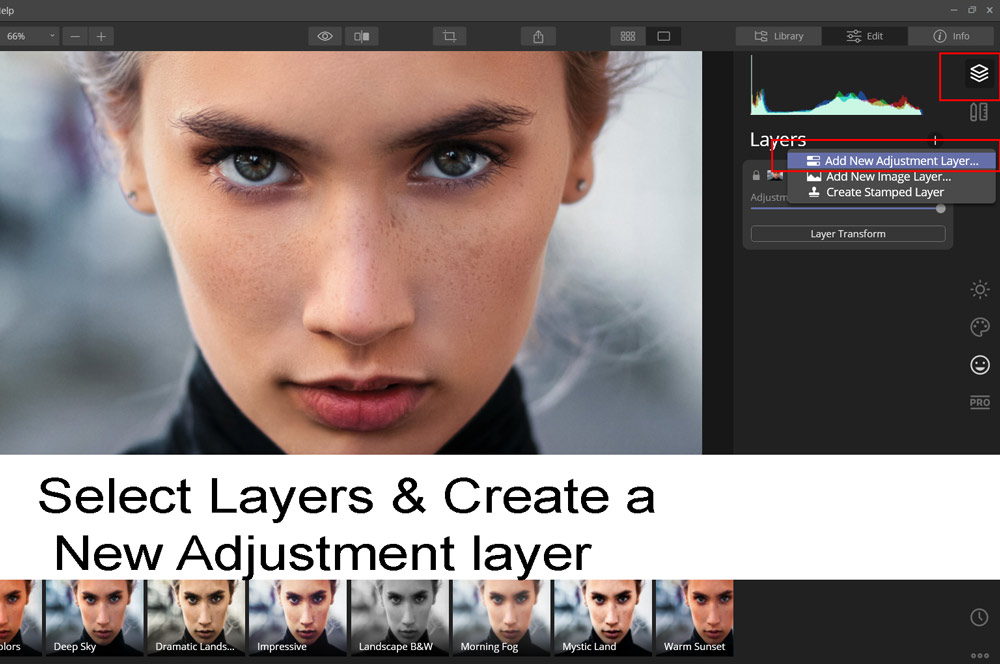The height and width of the screenshot is (664, 1000).
Task: Click the crop tool icon in toolbar
Action: point(449,36)
